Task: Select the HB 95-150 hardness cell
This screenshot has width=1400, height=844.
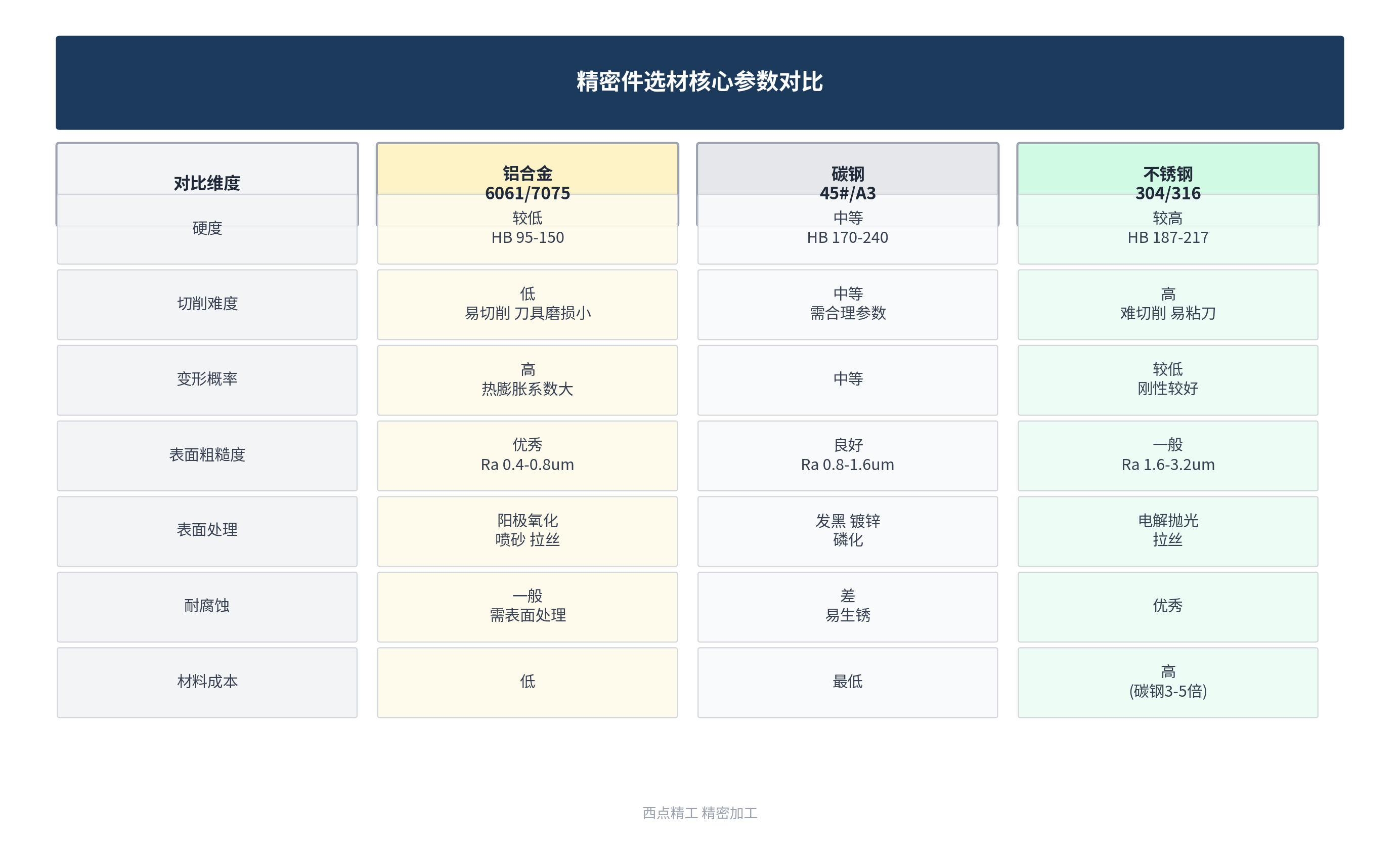Action: 527,229
